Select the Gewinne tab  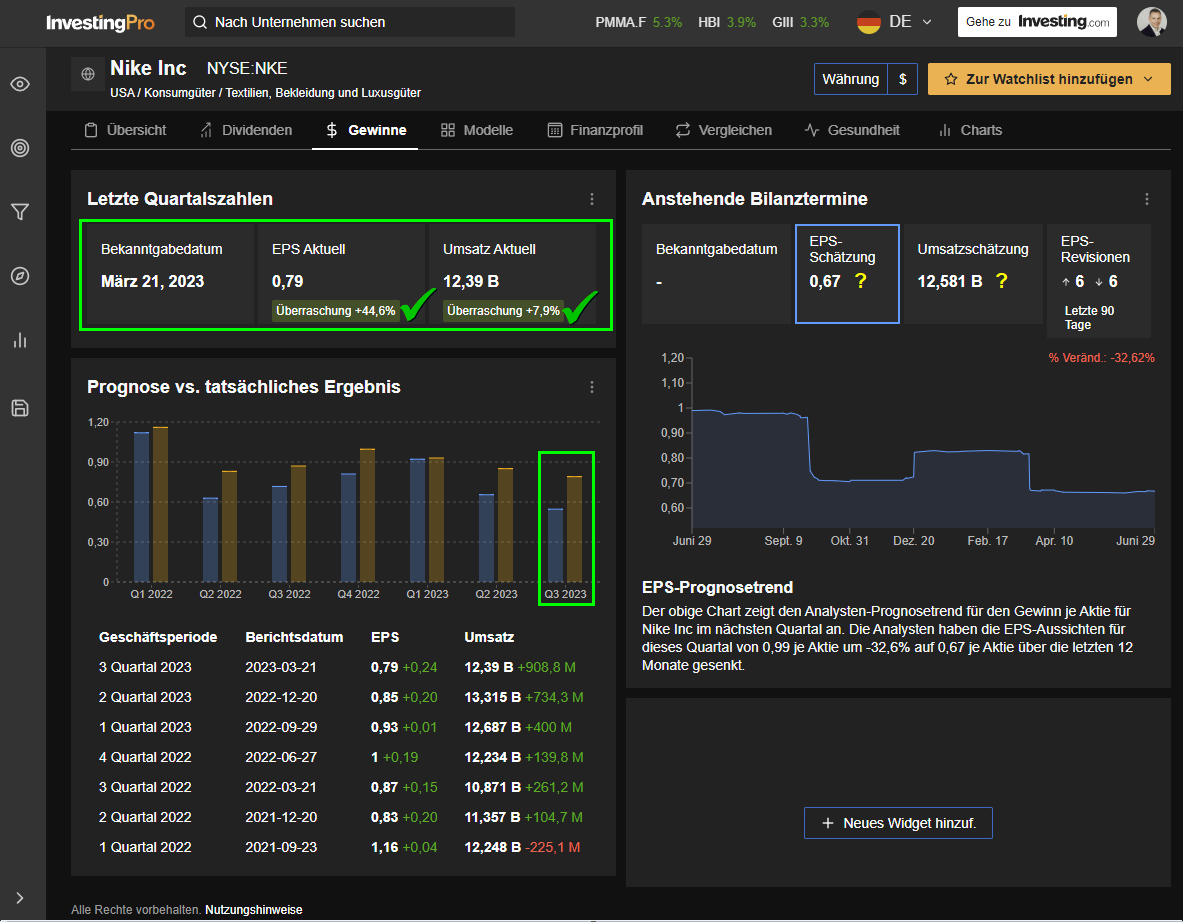[x=365, y=131]
